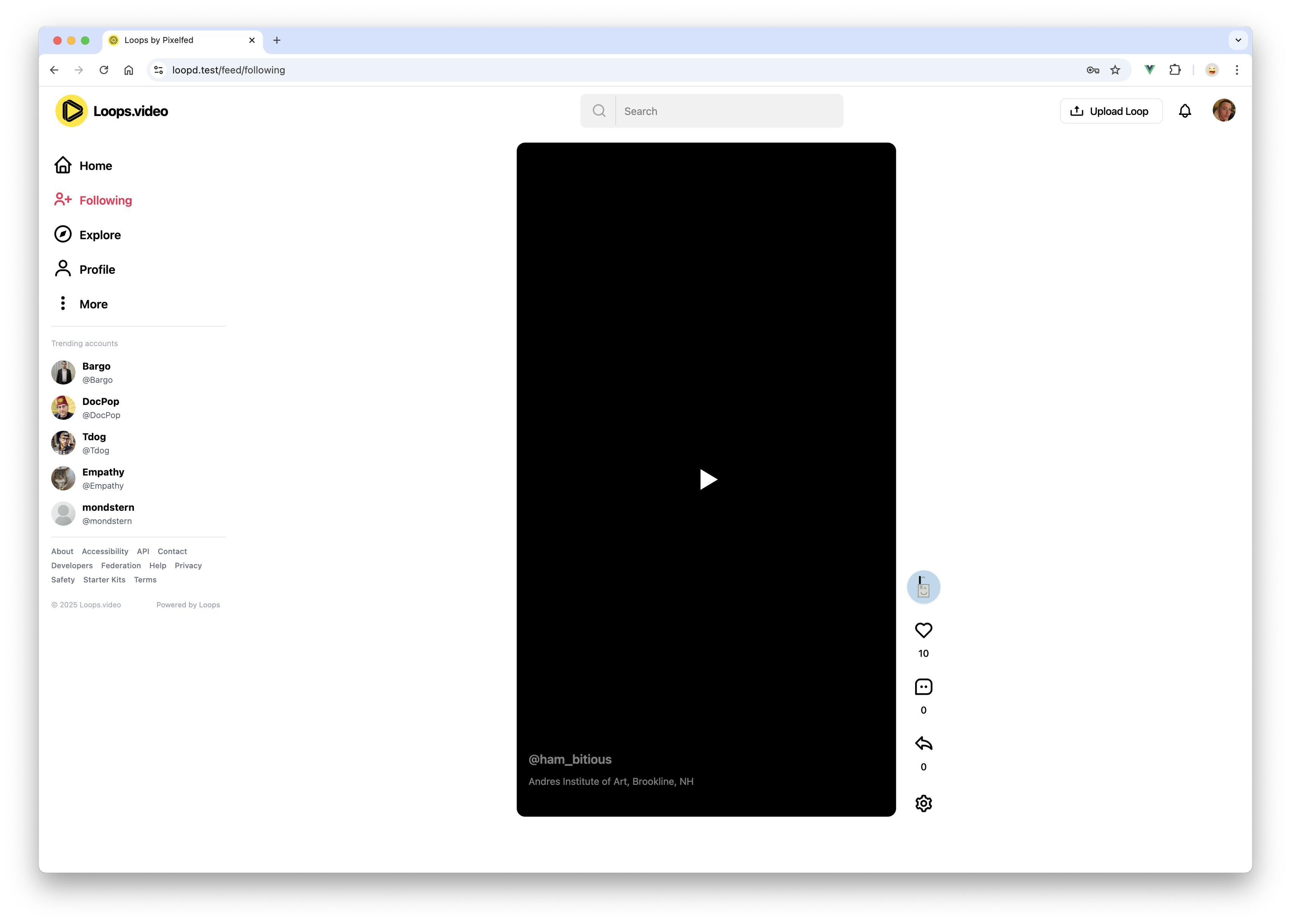Open a new browser tab

276,40
